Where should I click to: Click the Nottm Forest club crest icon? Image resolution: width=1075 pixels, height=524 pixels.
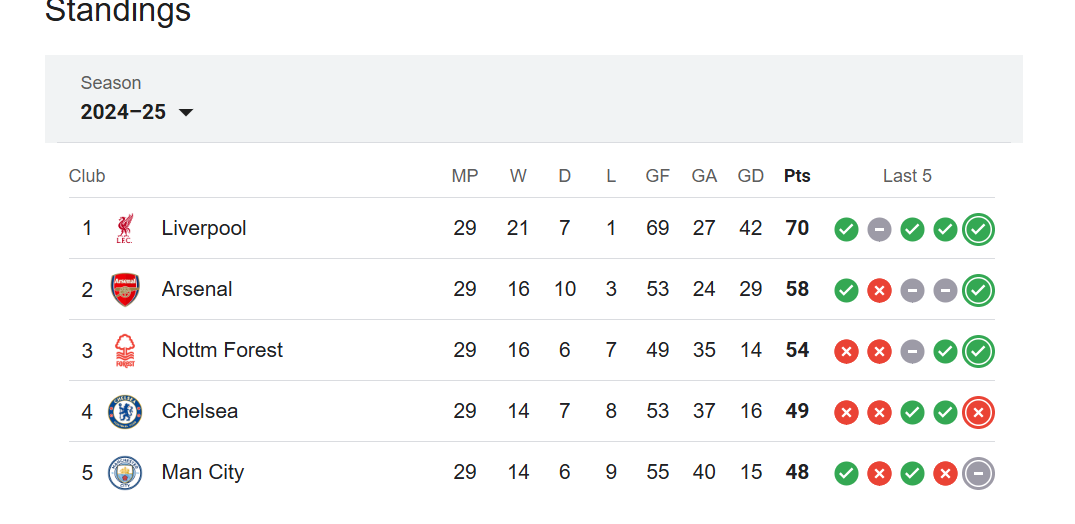[x=125, y=350]
